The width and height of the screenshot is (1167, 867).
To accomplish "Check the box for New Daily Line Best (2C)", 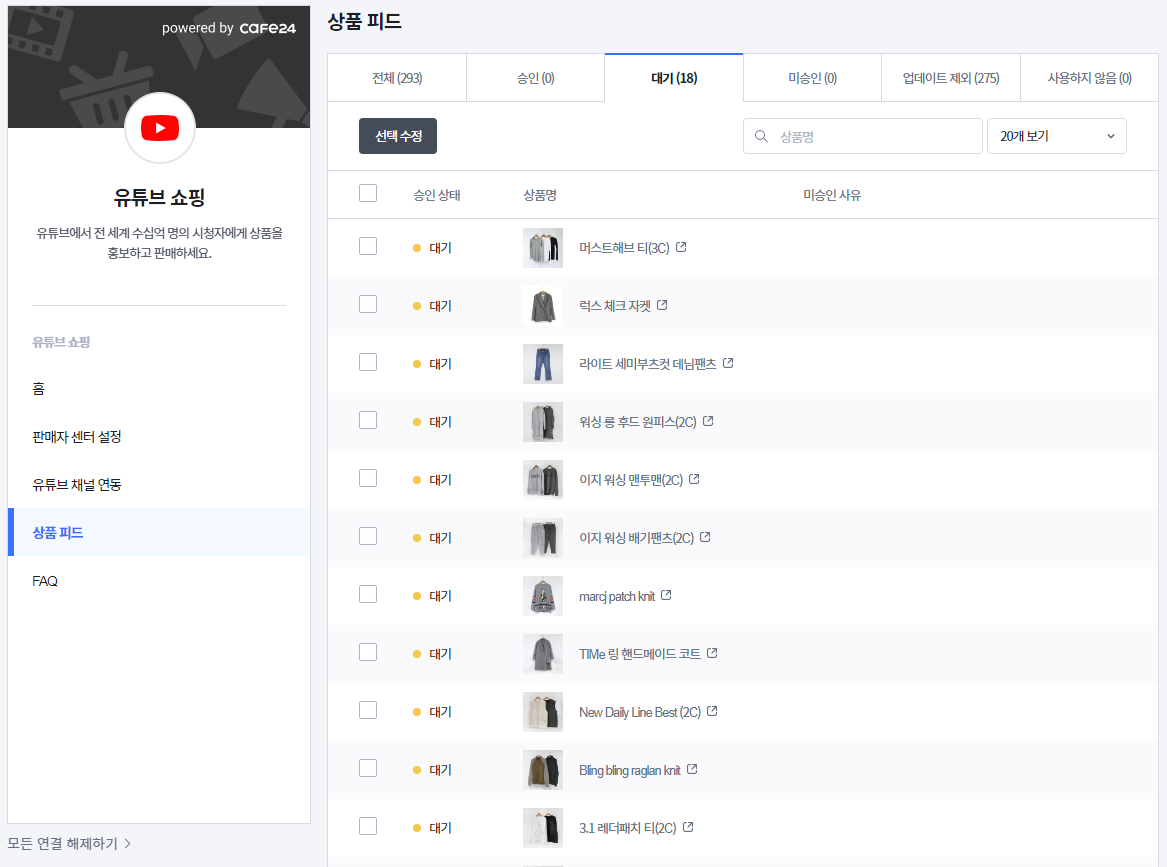I will point(368,711).
